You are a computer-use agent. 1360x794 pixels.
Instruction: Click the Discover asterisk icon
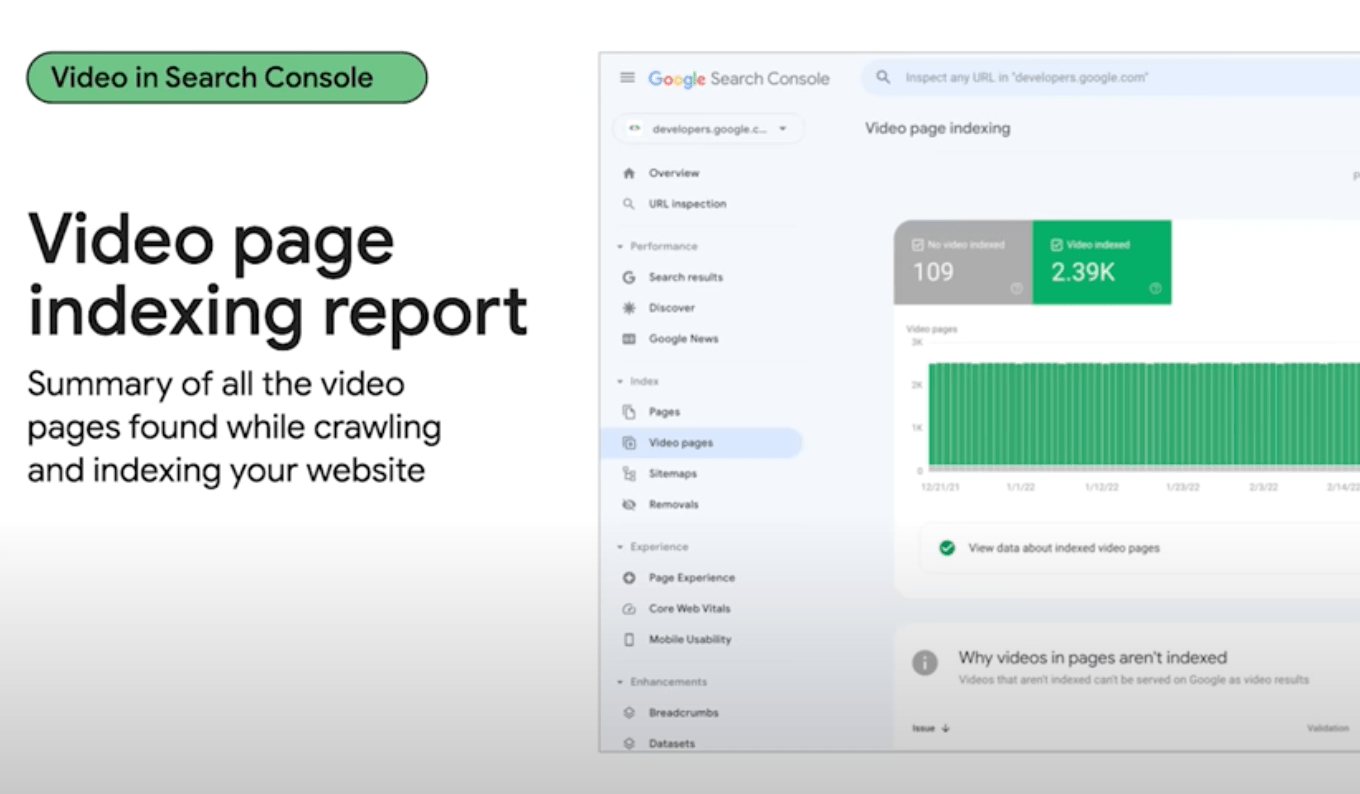point(629,308)
